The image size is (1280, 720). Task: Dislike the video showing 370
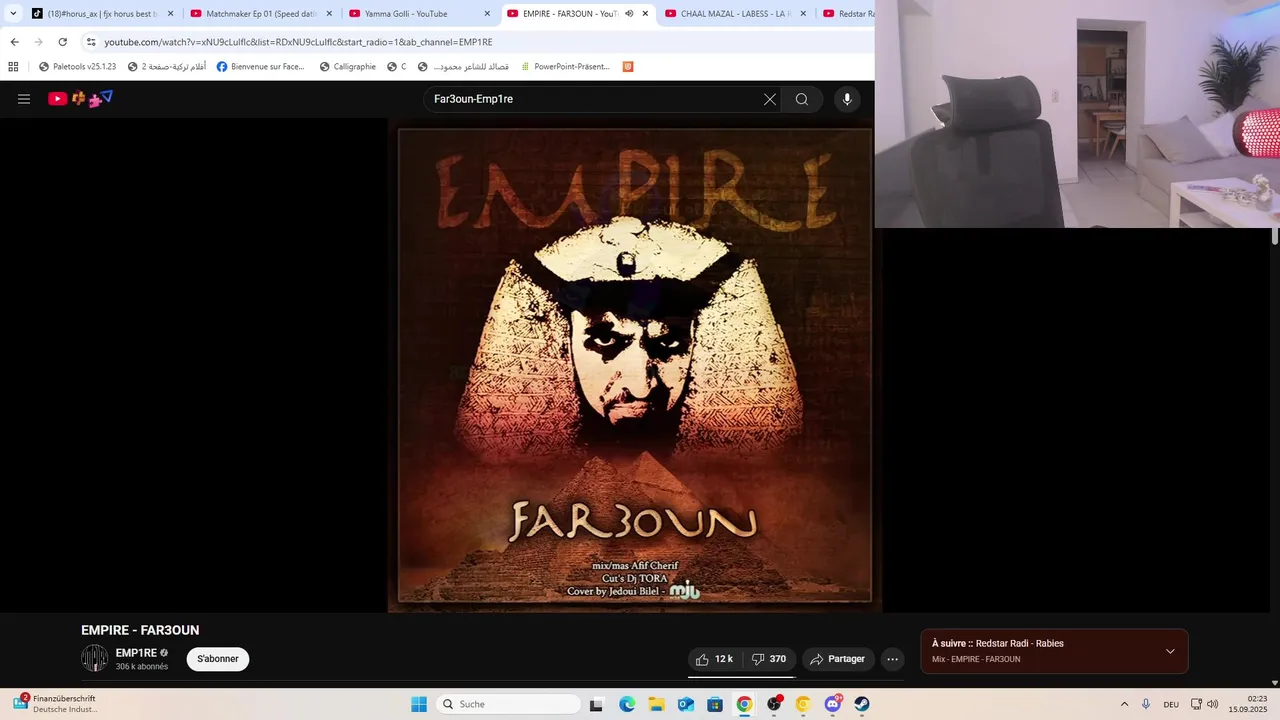pyautogui.click(x=769, y=659)
